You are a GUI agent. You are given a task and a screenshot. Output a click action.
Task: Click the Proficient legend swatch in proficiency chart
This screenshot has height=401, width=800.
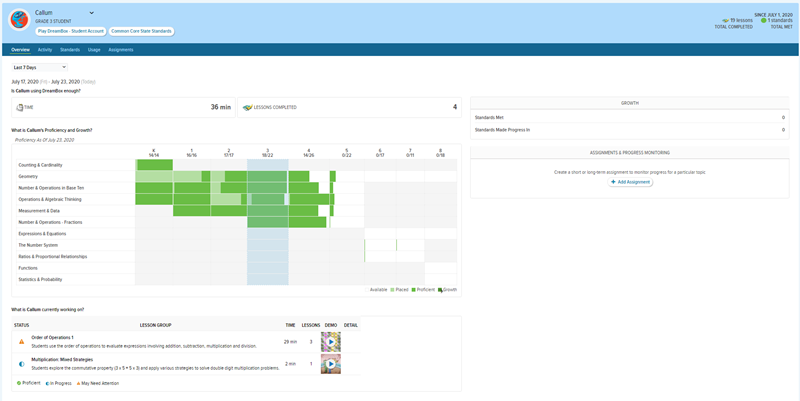pos(413,290)
